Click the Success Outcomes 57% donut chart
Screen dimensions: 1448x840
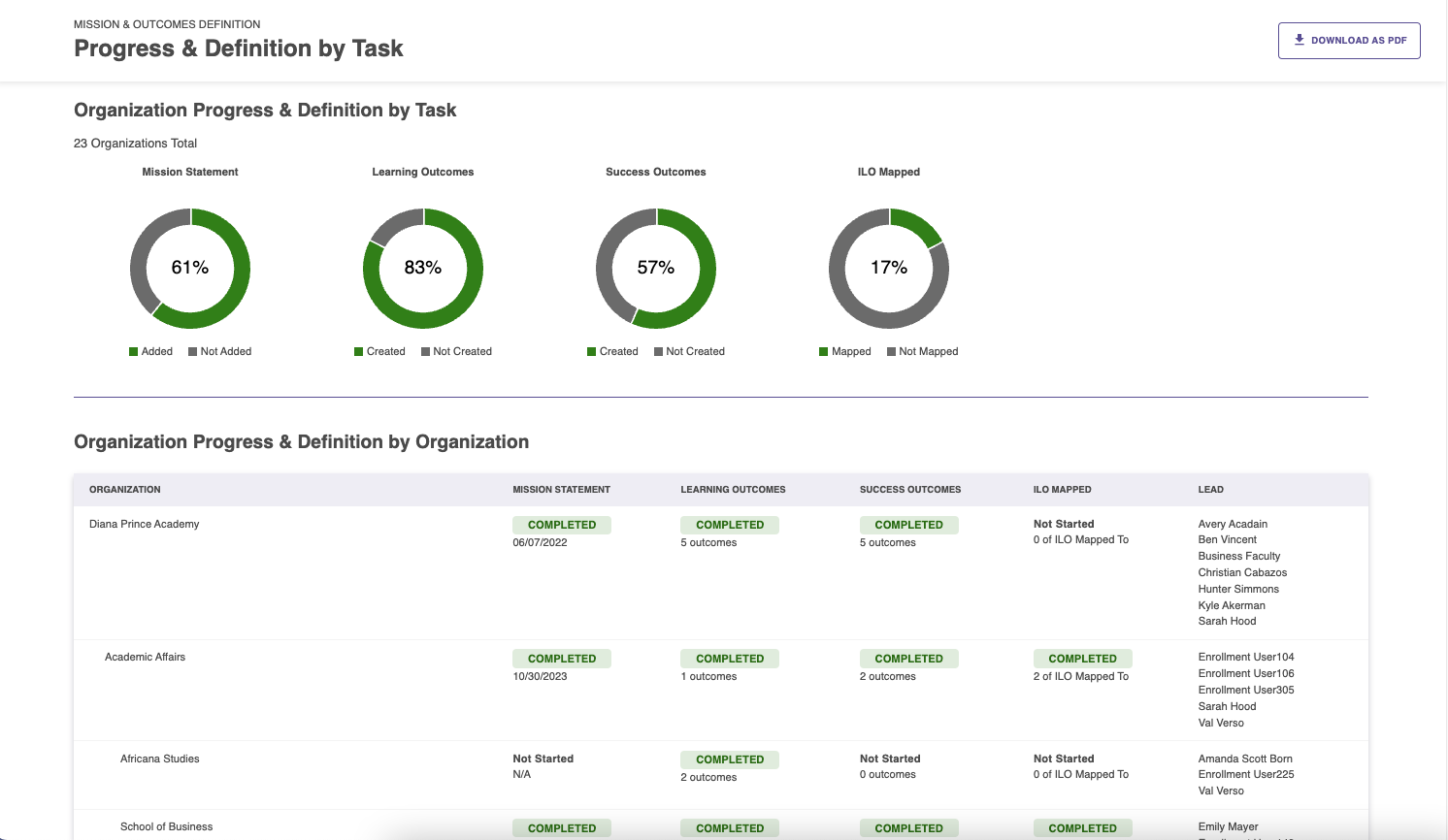coord(656,269)
